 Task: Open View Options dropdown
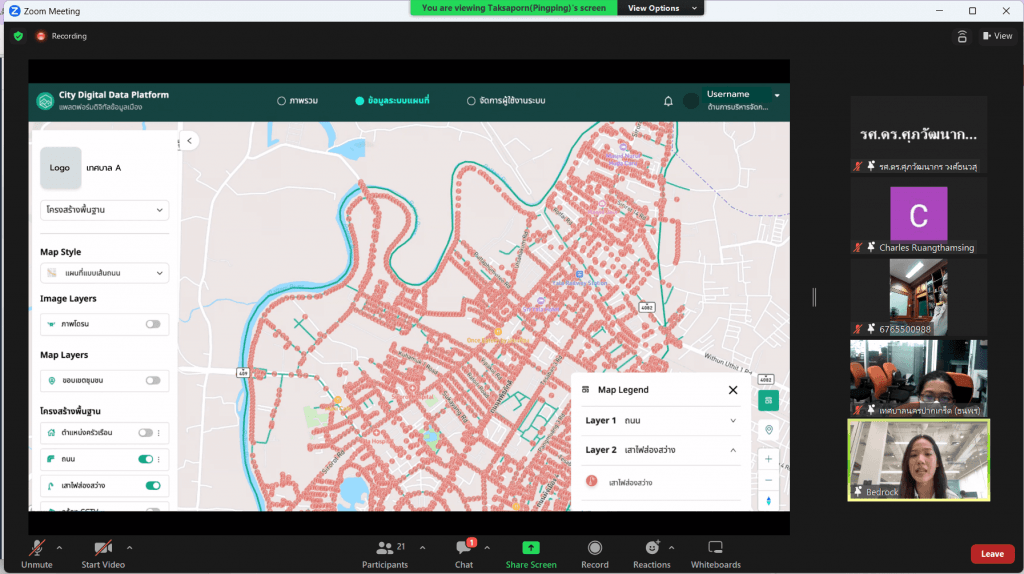(x=661, y=8)
